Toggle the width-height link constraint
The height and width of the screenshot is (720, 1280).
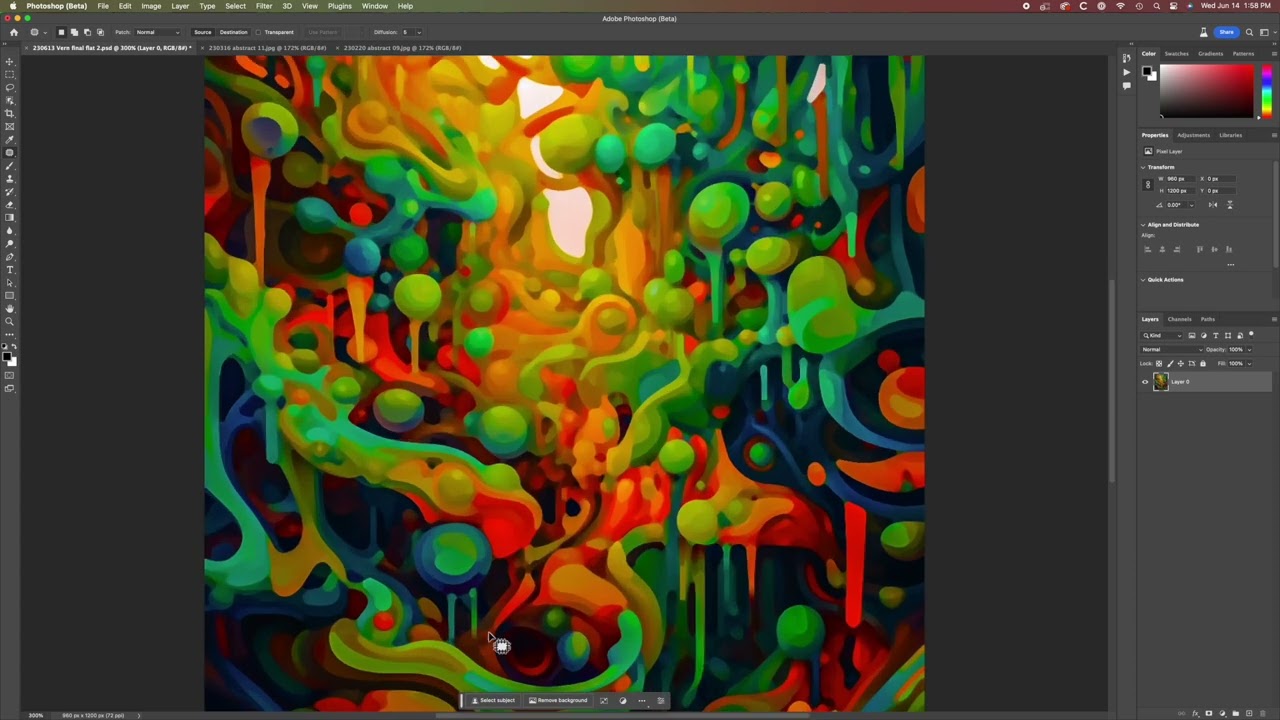[1146, 184]
